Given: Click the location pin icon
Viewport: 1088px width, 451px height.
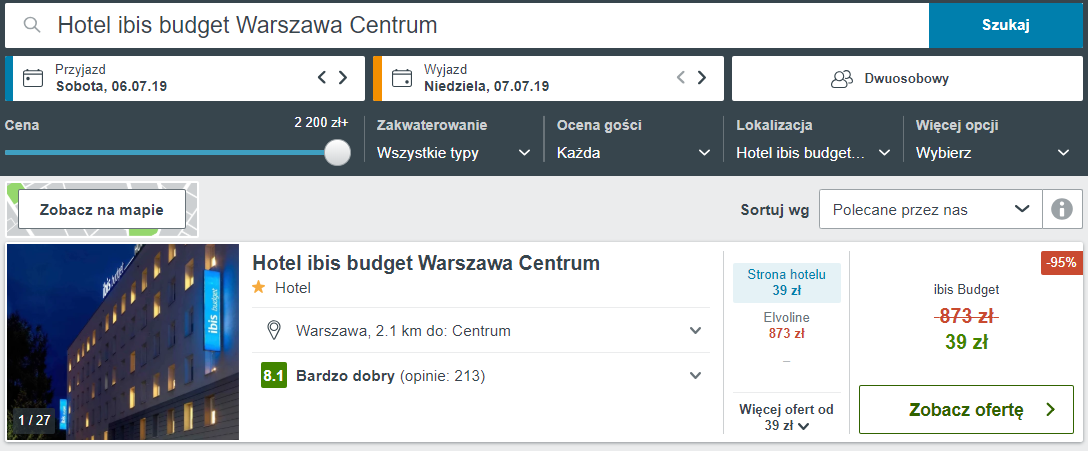Looking at the screenshot, I should click(x=273, y=330).
